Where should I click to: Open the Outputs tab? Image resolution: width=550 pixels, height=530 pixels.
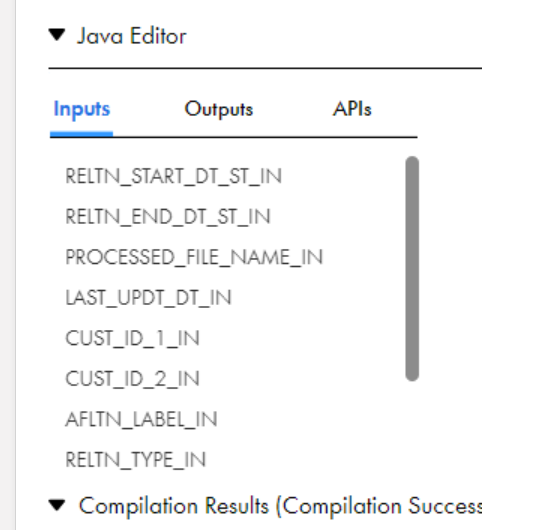(219, 109)
